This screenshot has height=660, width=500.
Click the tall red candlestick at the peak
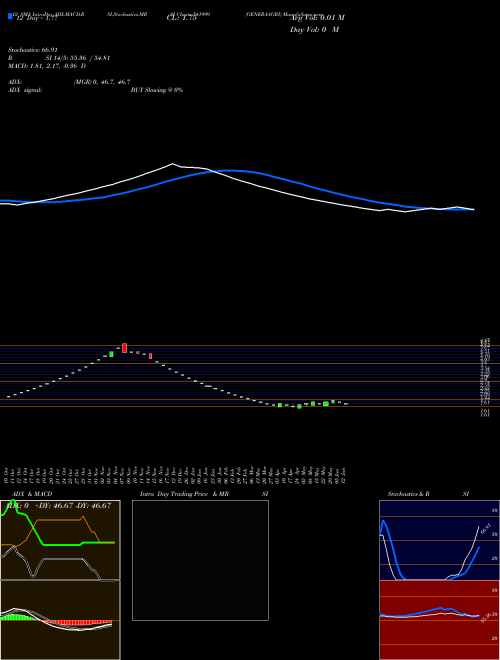(125, 348)
